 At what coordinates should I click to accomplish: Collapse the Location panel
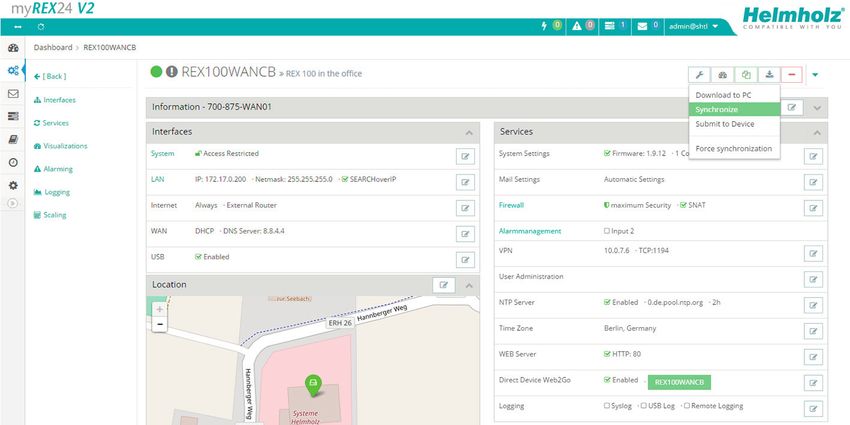pos(469,286)
